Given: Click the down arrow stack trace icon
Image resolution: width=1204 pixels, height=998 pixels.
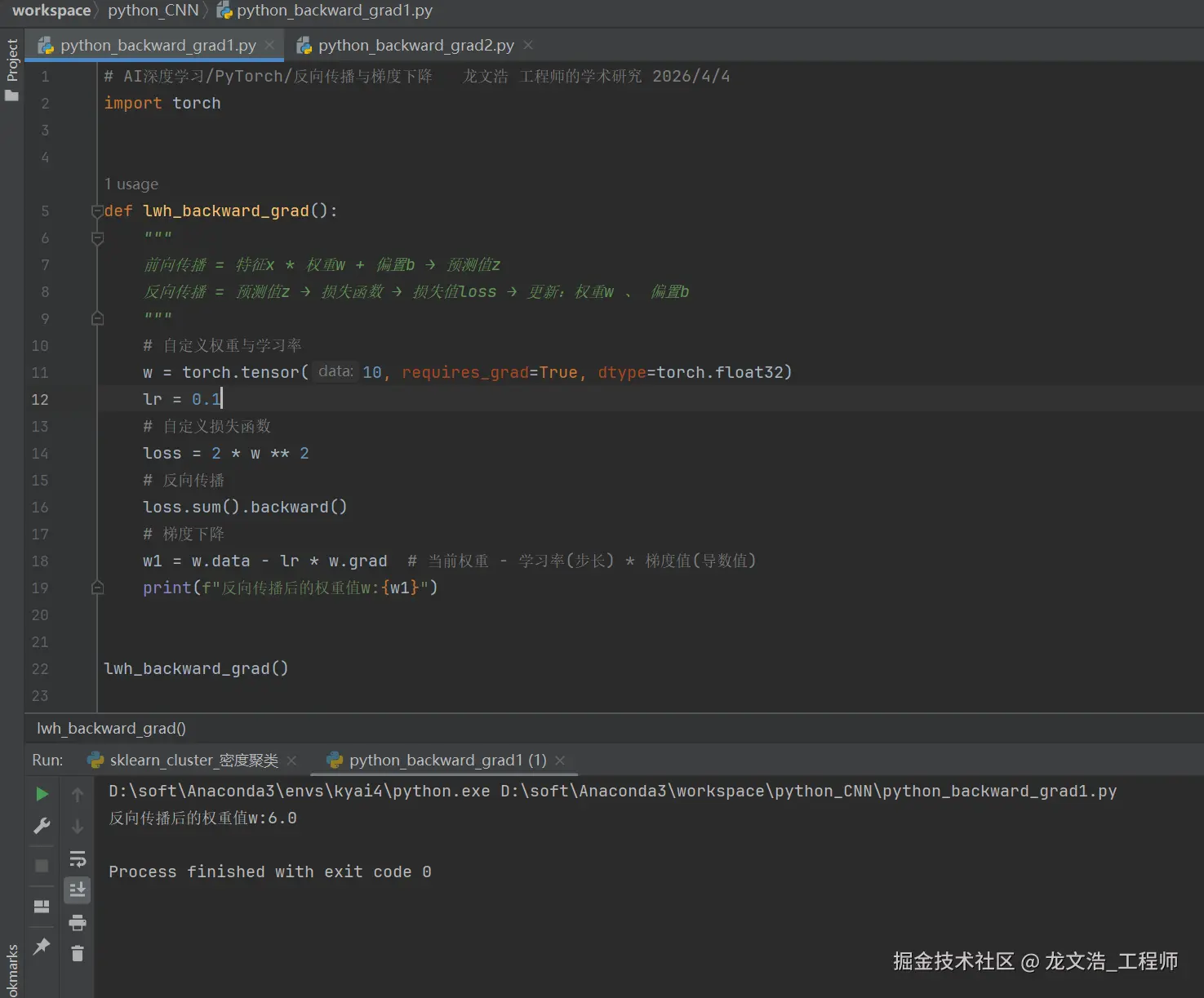Looking at the screenshot, I should 78,827.
